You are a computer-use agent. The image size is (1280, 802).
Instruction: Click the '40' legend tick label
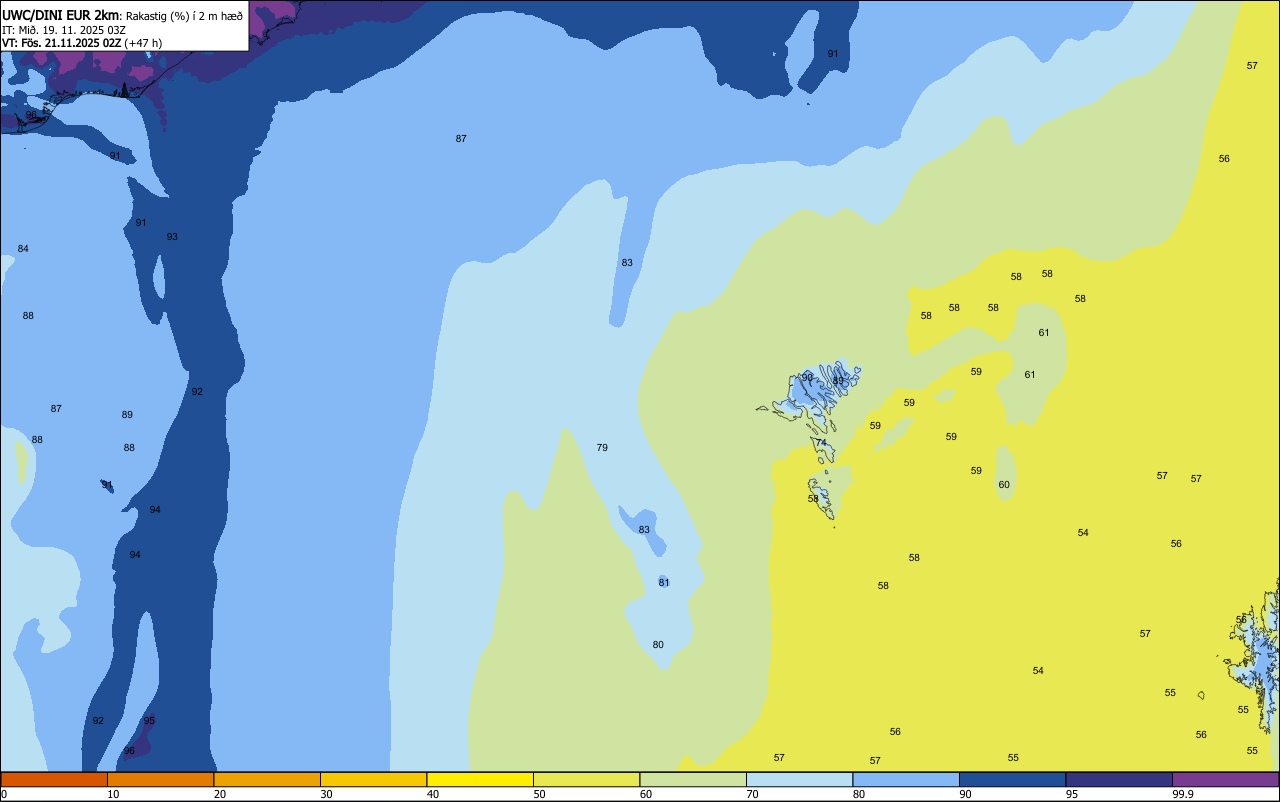coord(433,794)
